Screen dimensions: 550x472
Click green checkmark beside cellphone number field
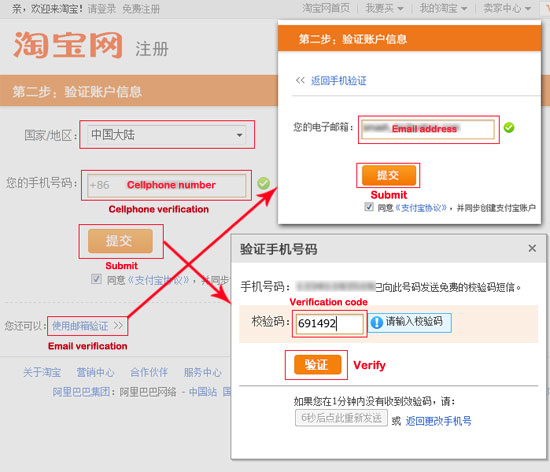pyautogui.click(x=263, y=183)
